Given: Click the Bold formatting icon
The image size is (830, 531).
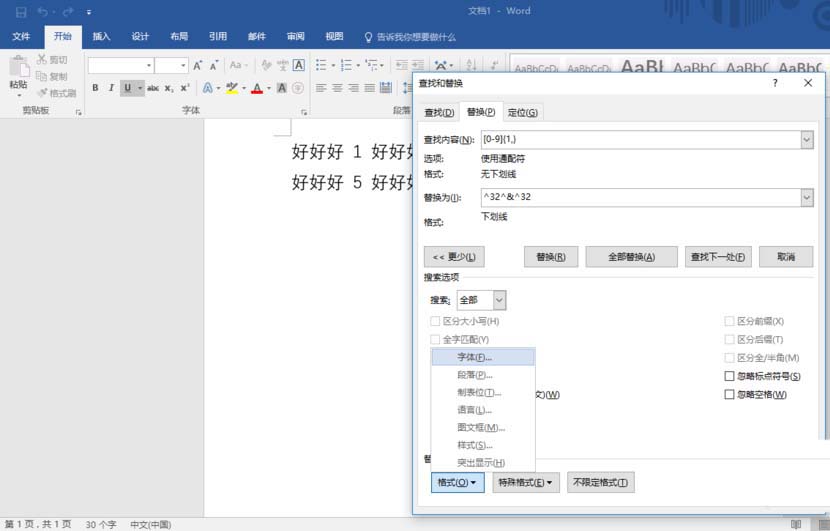Looking at the screenshot, I should click(96, 88).
